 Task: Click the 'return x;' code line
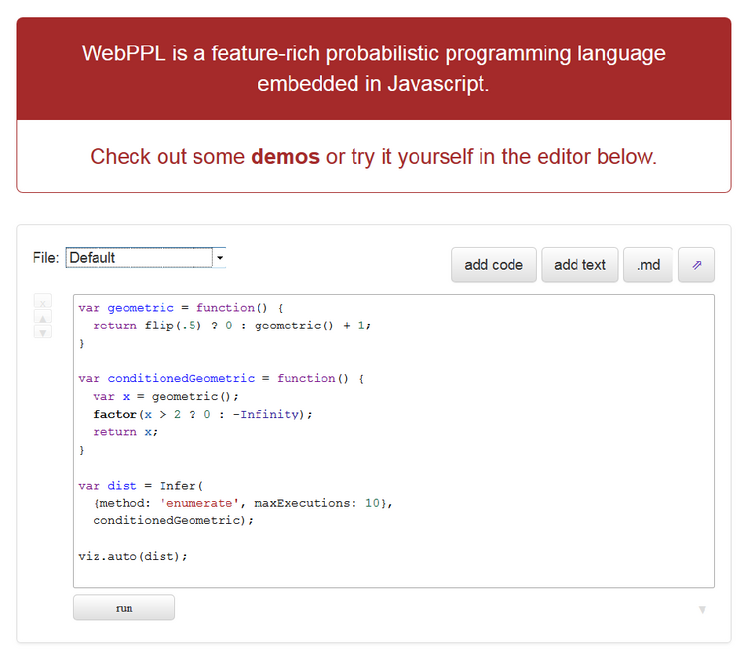[125, 432]
